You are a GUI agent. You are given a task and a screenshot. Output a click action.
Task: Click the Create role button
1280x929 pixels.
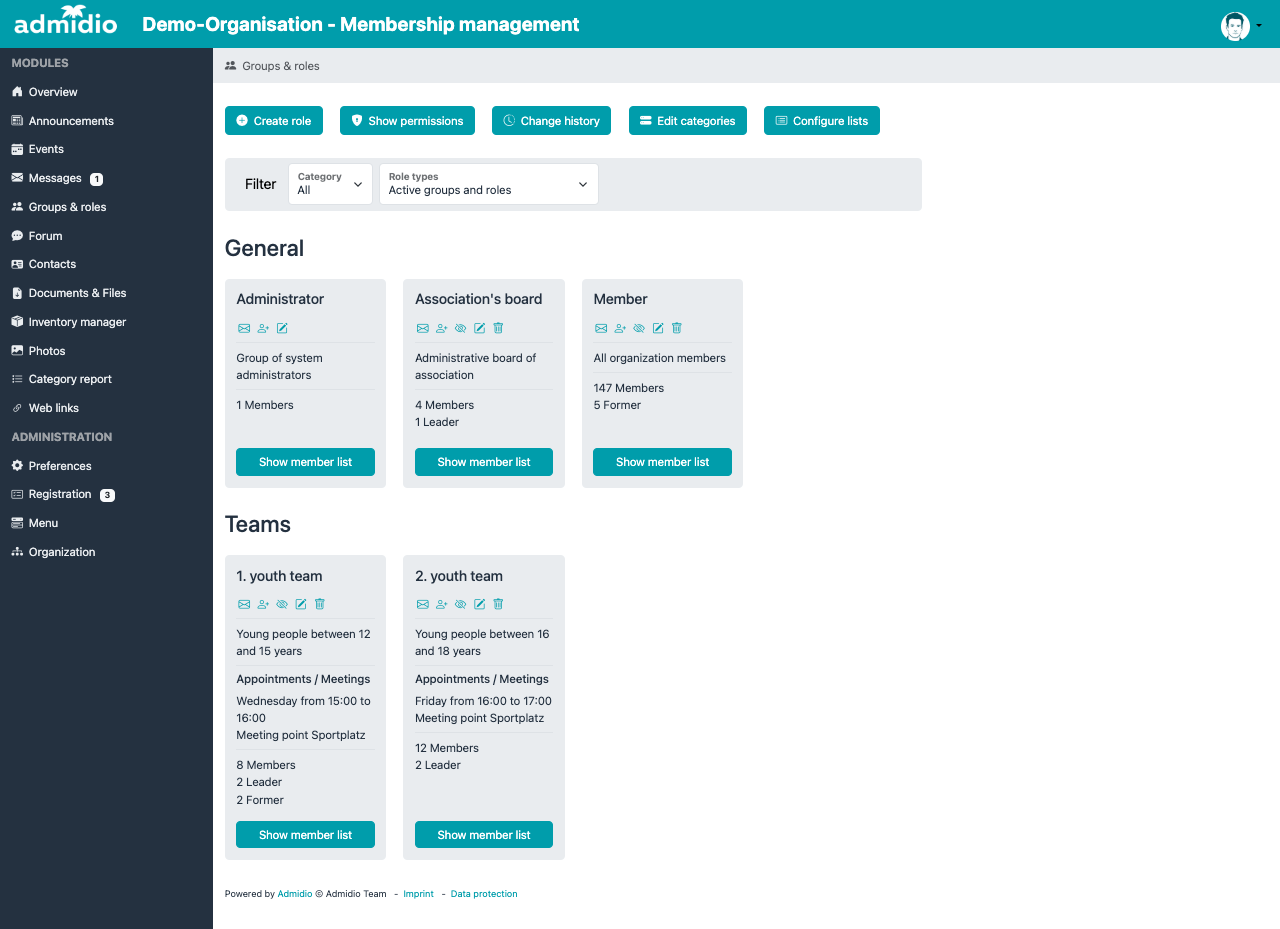click(274, 121)
